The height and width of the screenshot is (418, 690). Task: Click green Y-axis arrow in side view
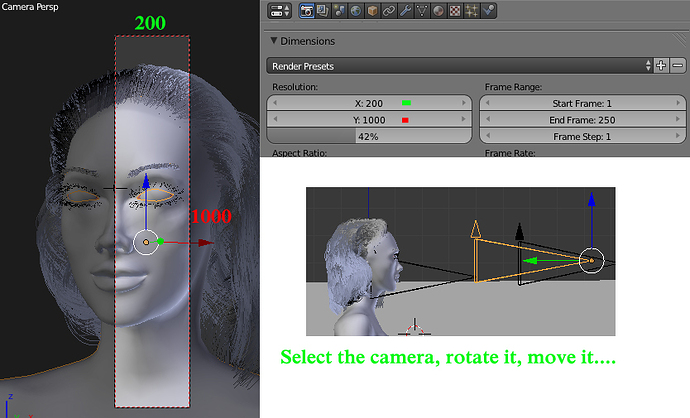point(530,261)
